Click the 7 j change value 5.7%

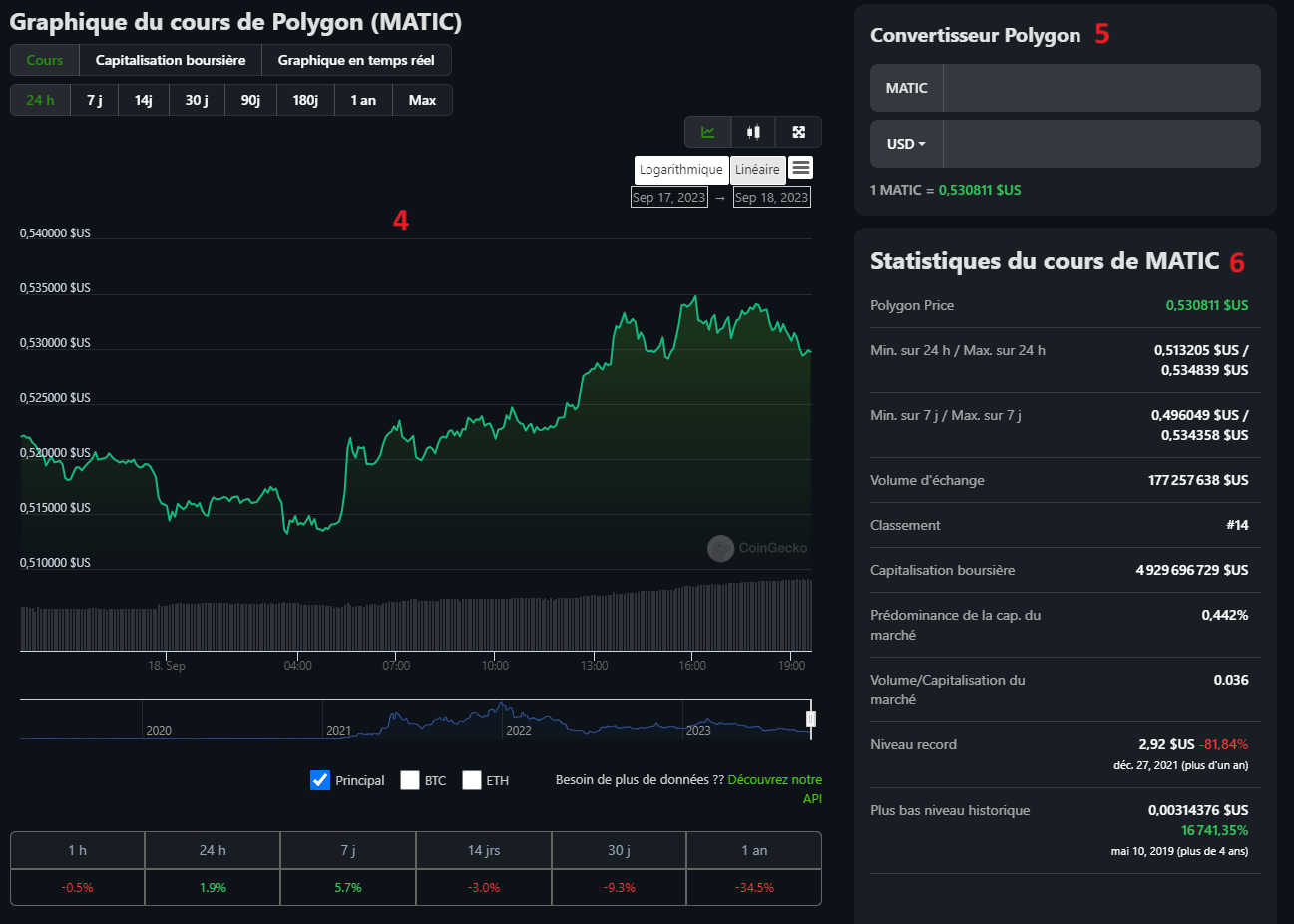(x=348, y=887)
